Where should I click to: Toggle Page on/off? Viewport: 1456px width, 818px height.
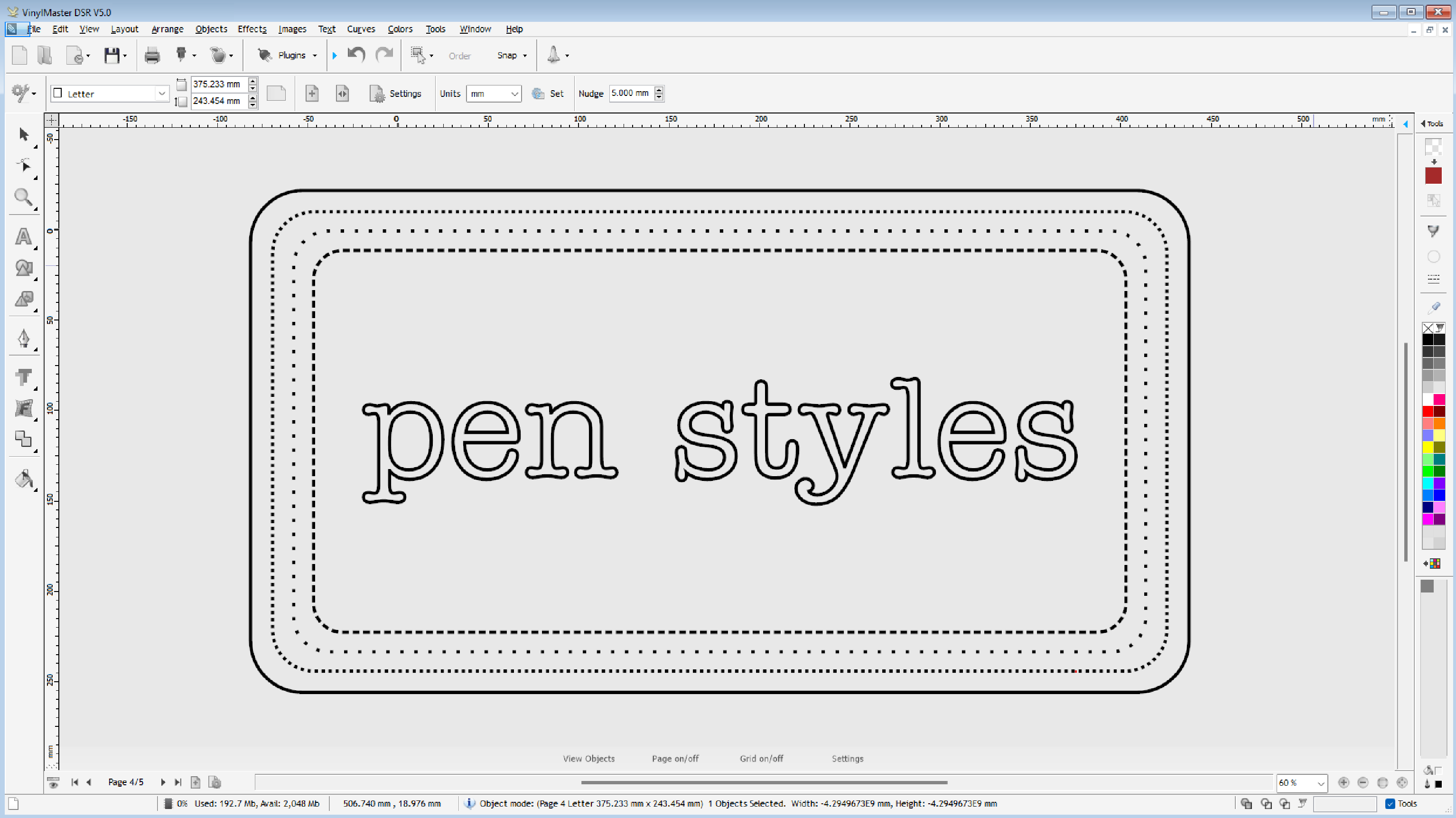pyautogui.click(x=675, y=759)
